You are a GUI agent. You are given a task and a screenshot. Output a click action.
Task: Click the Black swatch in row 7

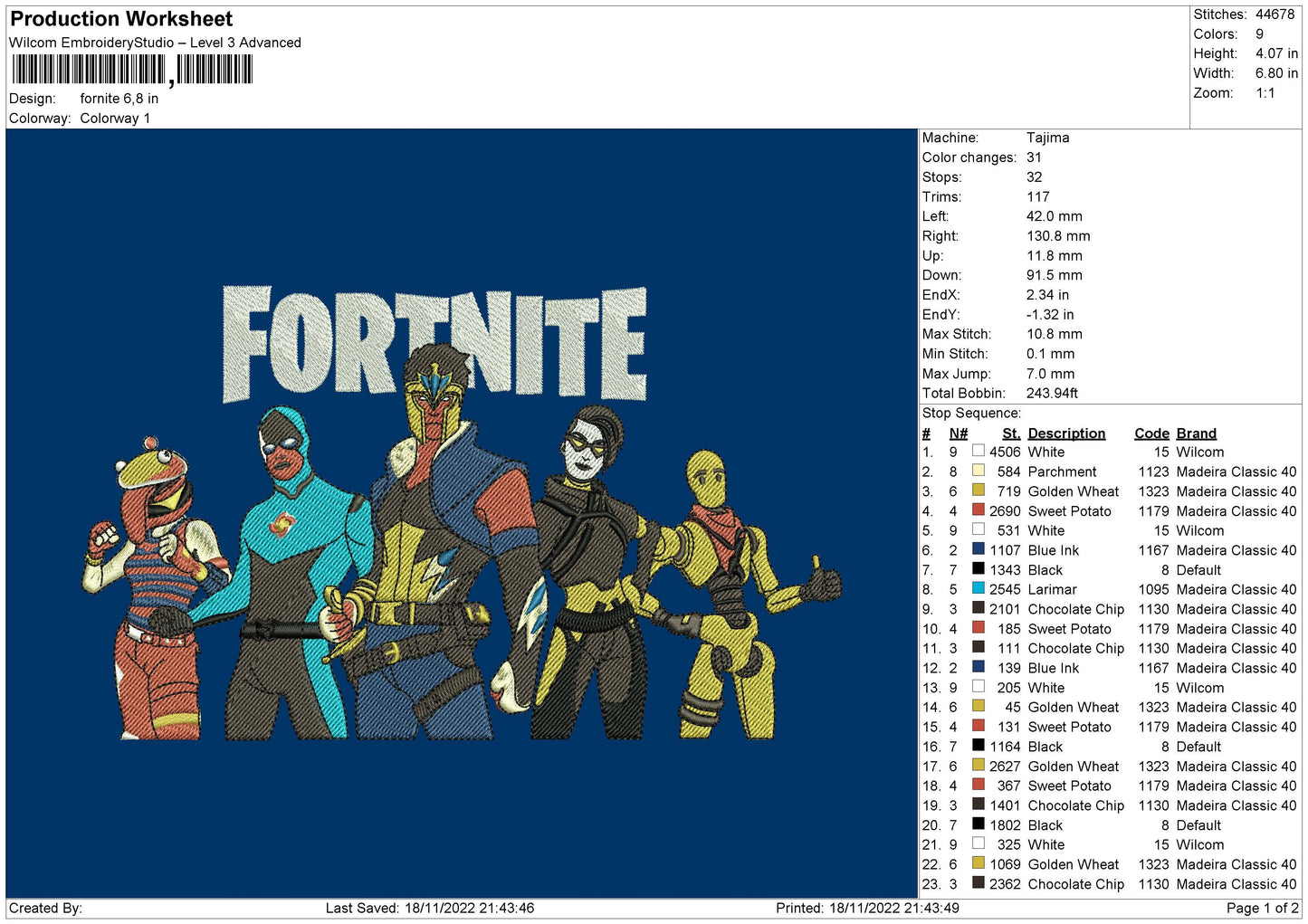(979, 569)
